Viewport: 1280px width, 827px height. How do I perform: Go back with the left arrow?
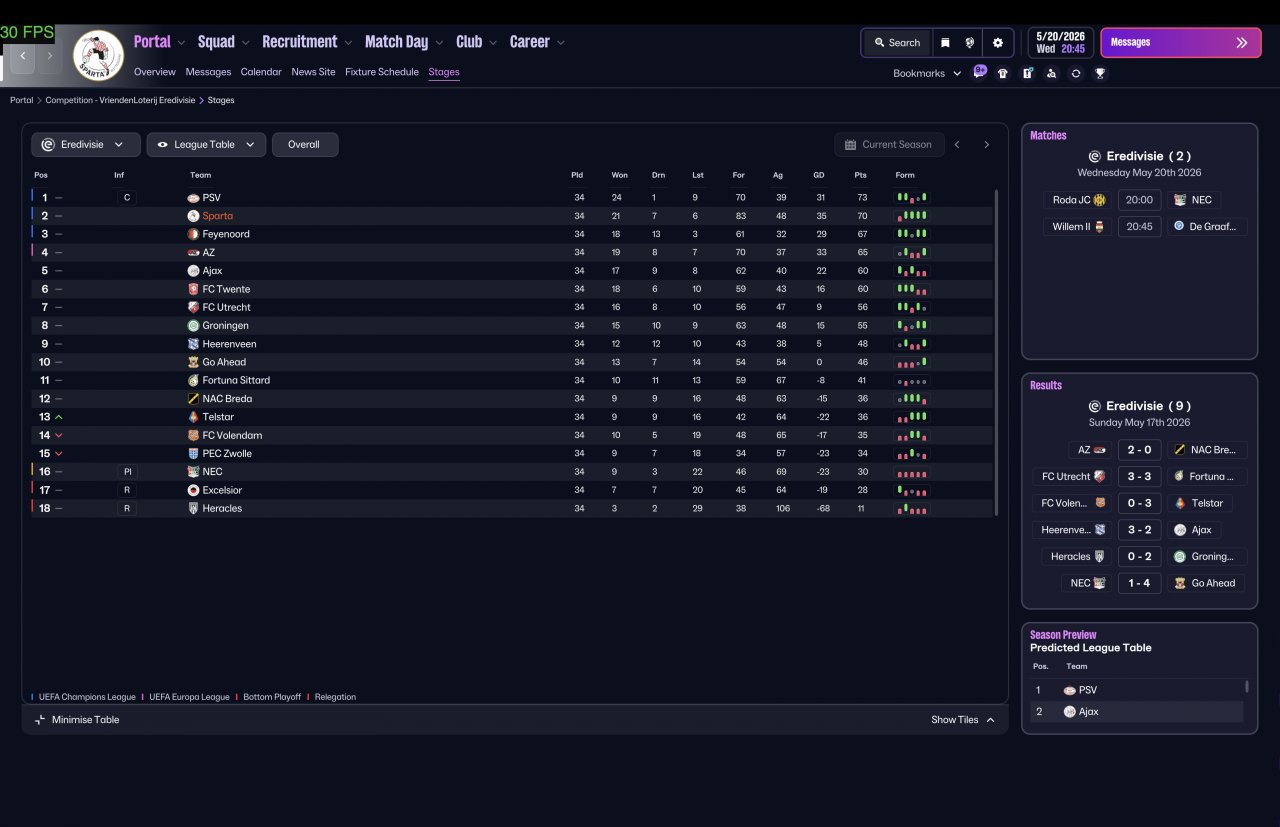23,55
